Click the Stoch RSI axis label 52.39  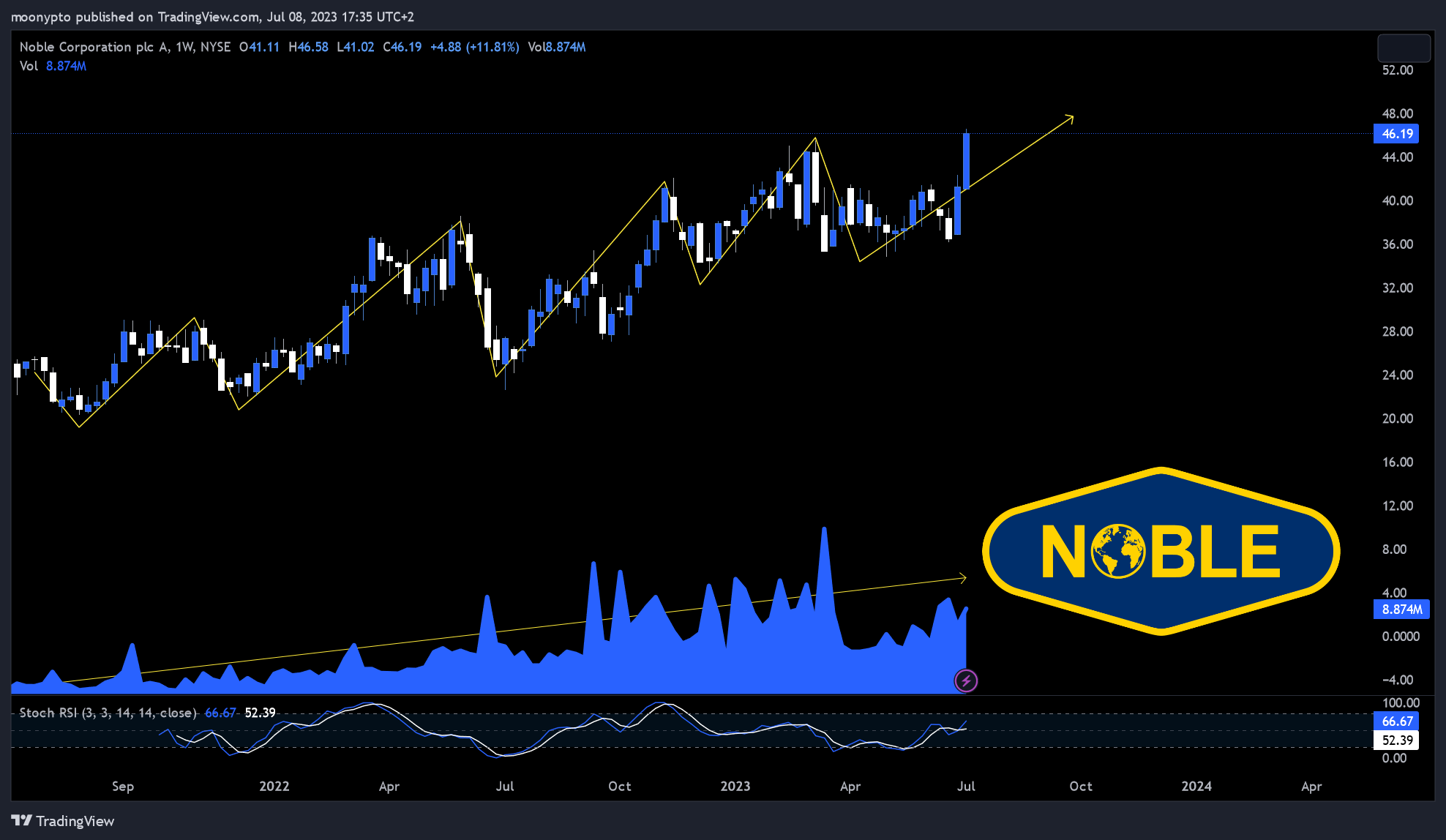point(1396,740)
